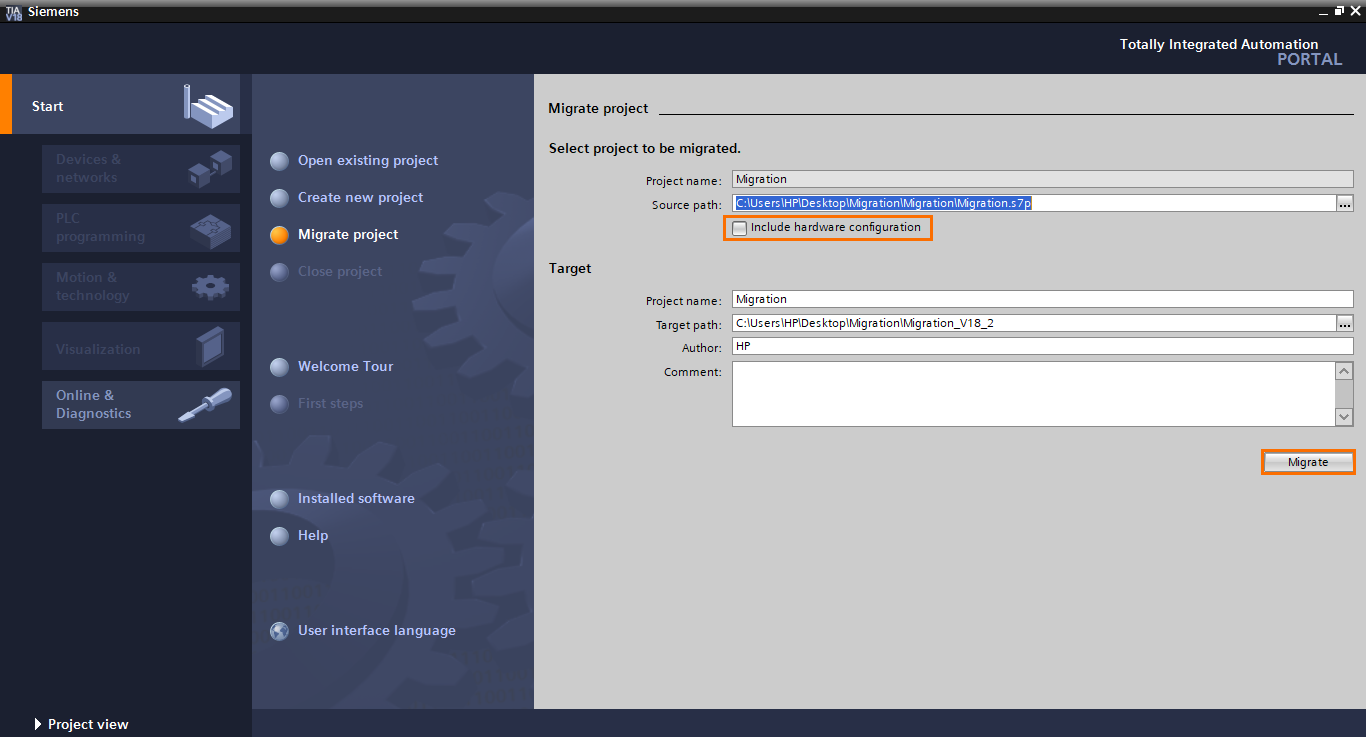The height and width of the screenshot is (737, 1366).
Task: Click inside the Comment text box
Action: 1034,394
